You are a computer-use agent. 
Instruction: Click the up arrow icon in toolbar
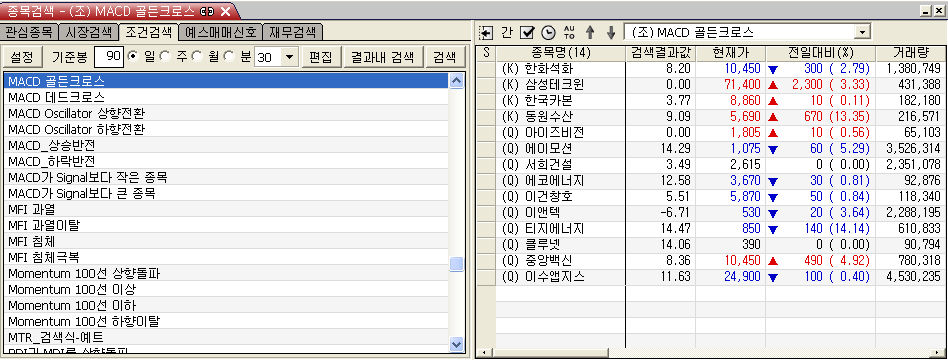tap(590, 32)
